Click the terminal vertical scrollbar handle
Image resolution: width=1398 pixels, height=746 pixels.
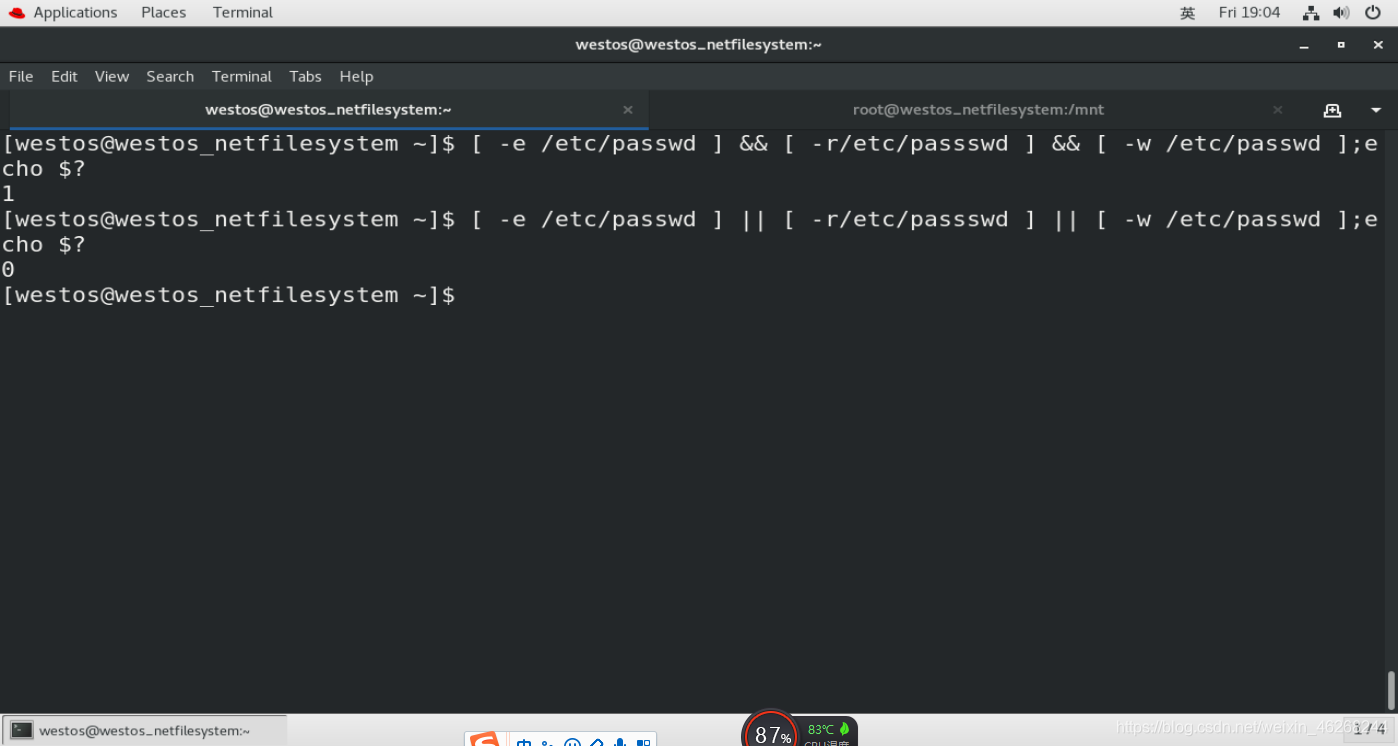[x=1391, y=690]
